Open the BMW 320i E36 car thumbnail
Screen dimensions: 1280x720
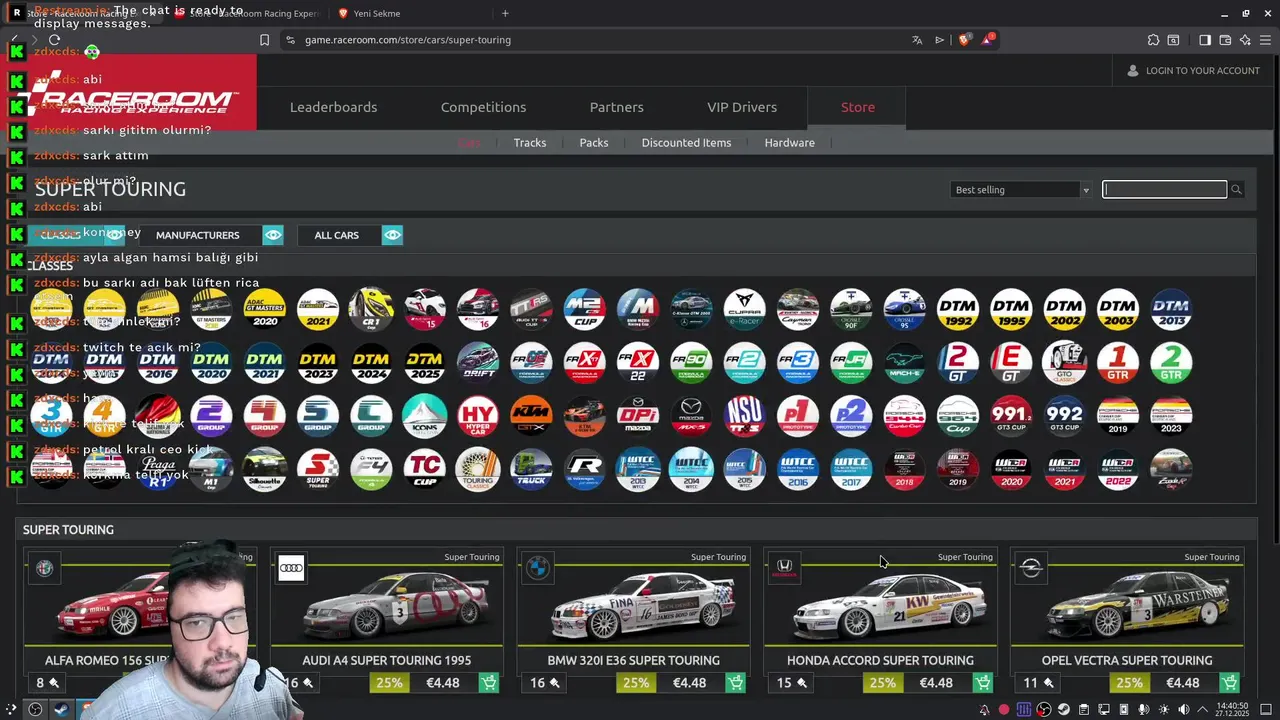click(634, 605)
